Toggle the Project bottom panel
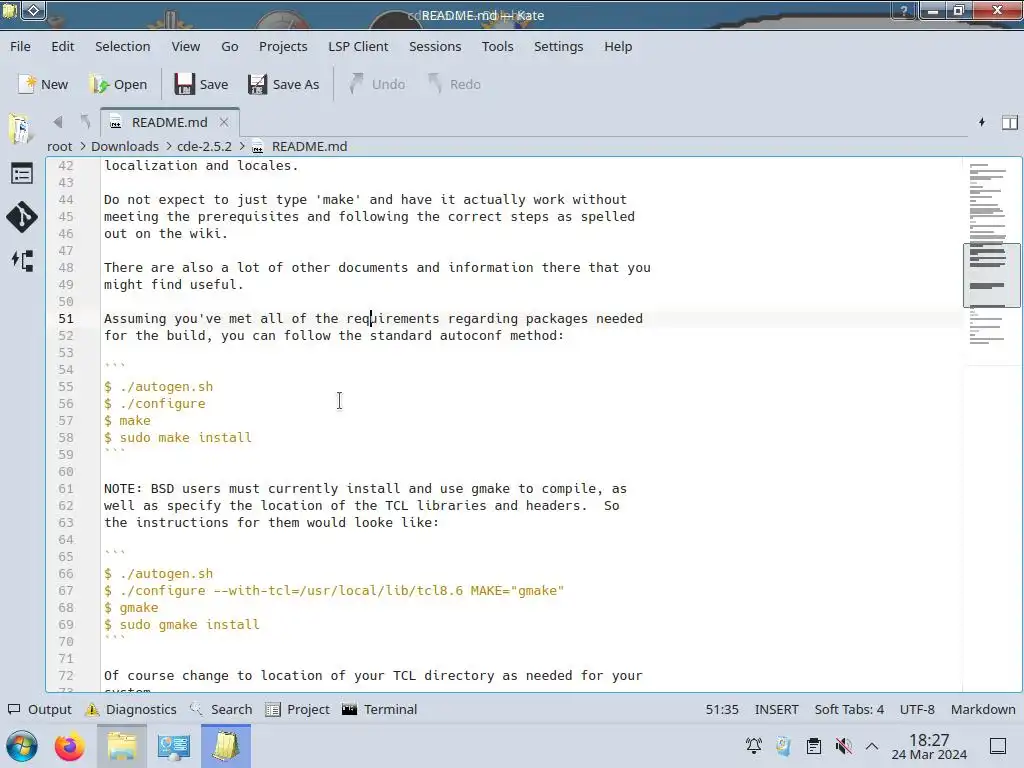Viewport: 1024px width, 768px height. (x=298, y=709)
